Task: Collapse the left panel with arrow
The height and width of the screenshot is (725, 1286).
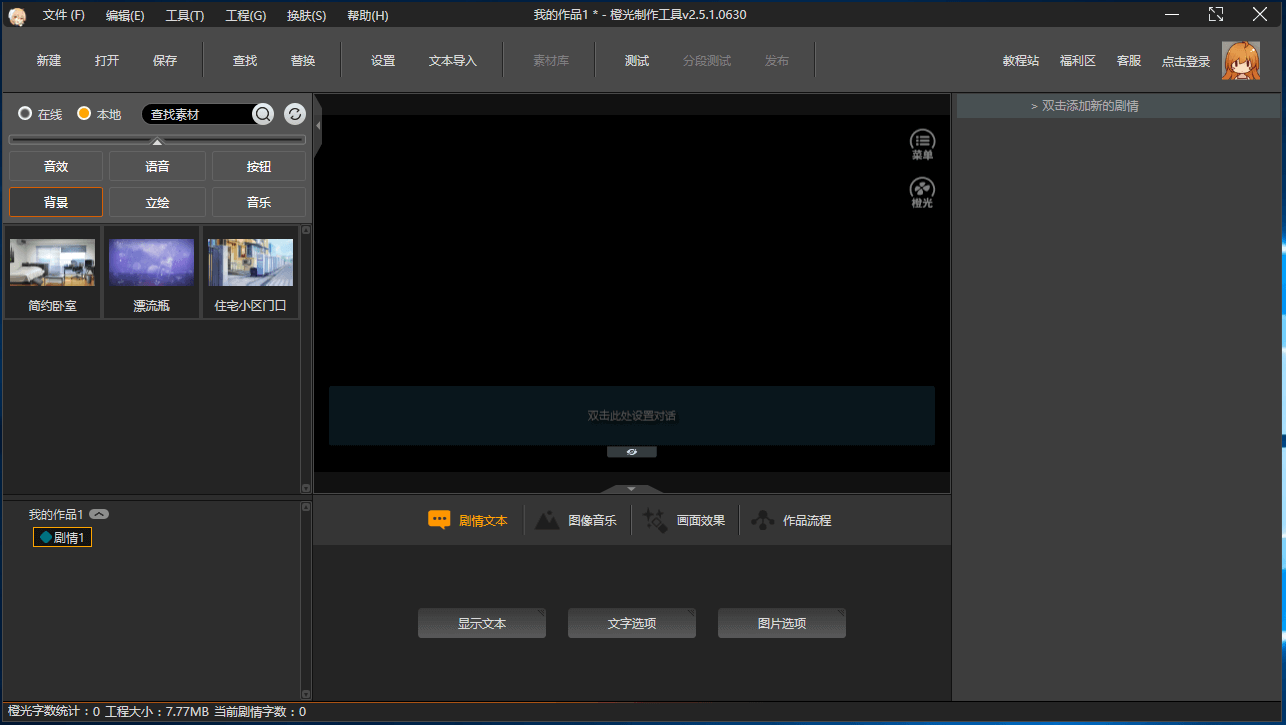Action: click(318, 126)
